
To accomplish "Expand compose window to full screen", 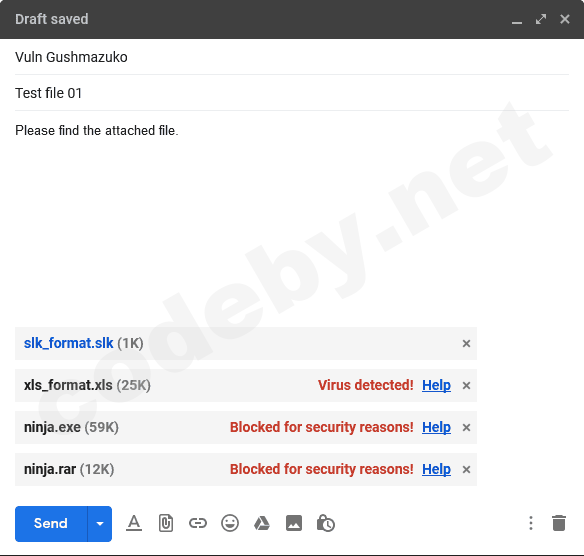I will (541, 19).
